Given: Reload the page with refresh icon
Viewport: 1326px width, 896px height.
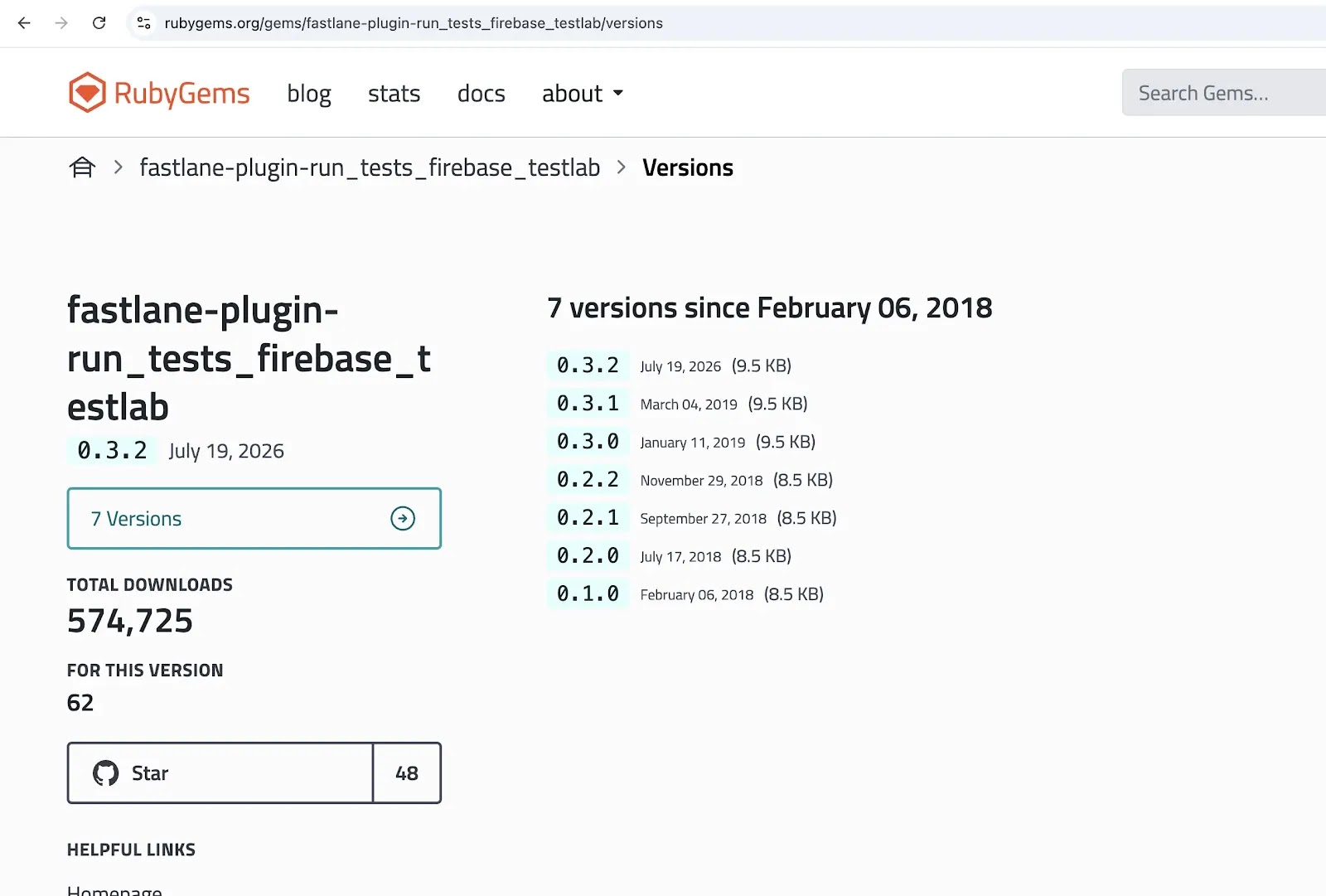Looking at the screenshot, I should coord(99,23).
